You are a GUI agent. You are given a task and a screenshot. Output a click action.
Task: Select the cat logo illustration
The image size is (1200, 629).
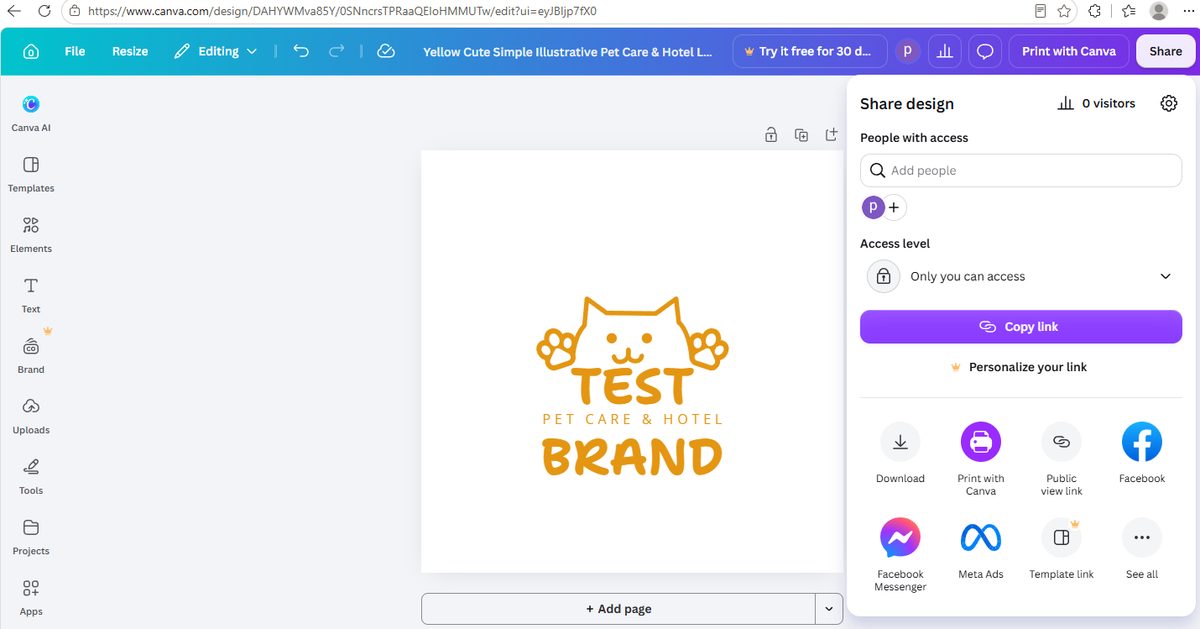(x=632, y=332)
